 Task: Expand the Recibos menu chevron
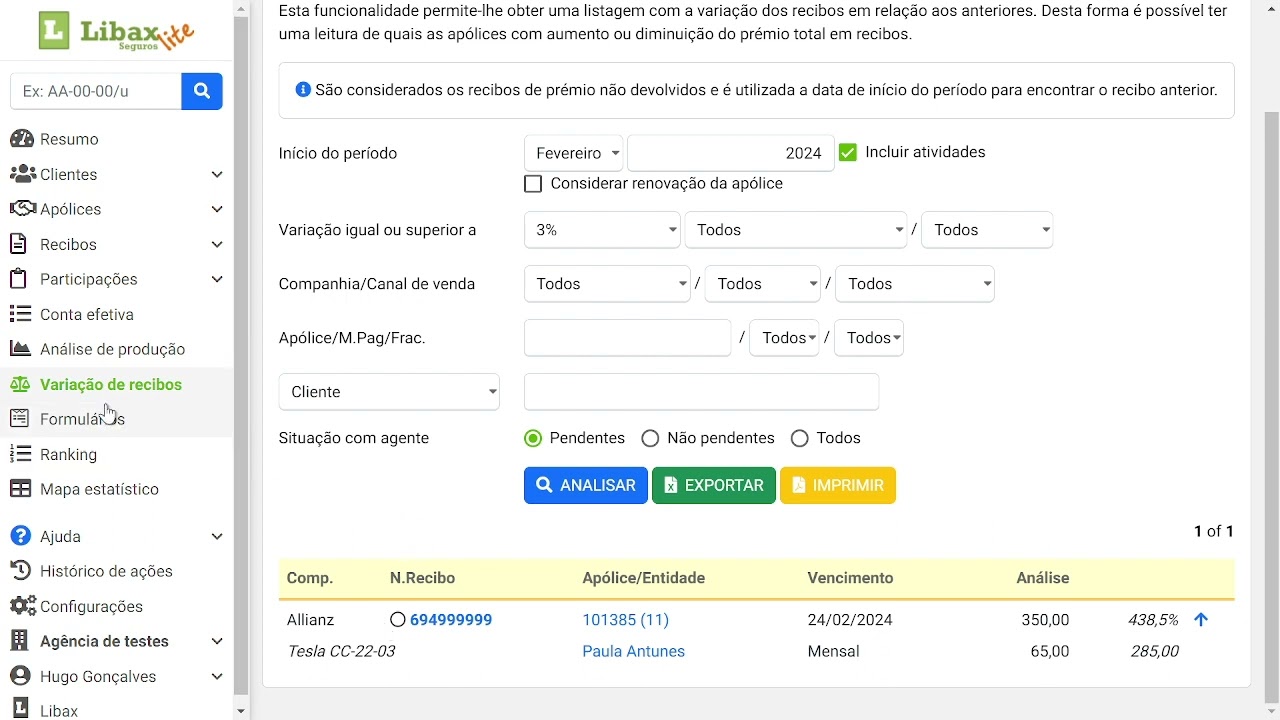pyautogui.click(x=217, y=244)
